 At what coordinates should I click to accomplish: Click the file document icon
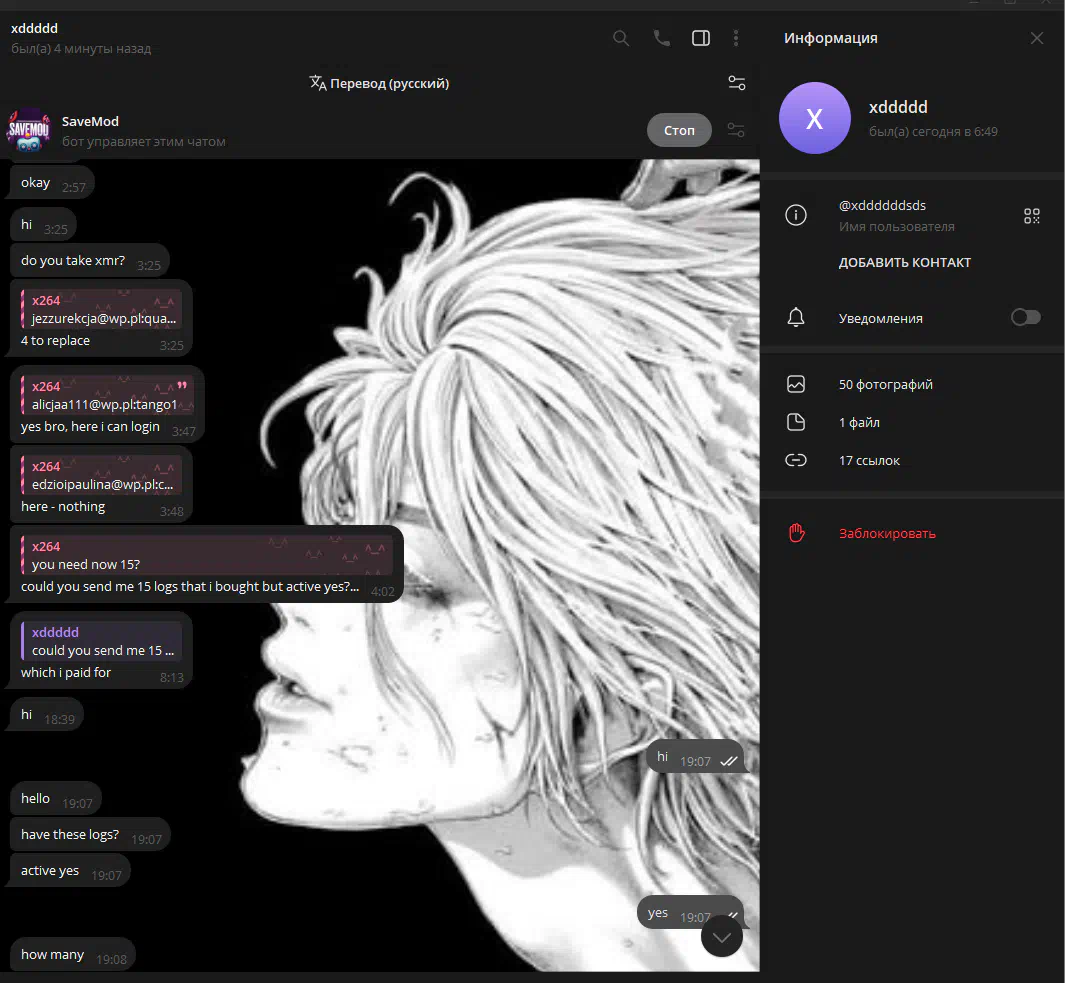pyautogui.click(x=796, y=423)
